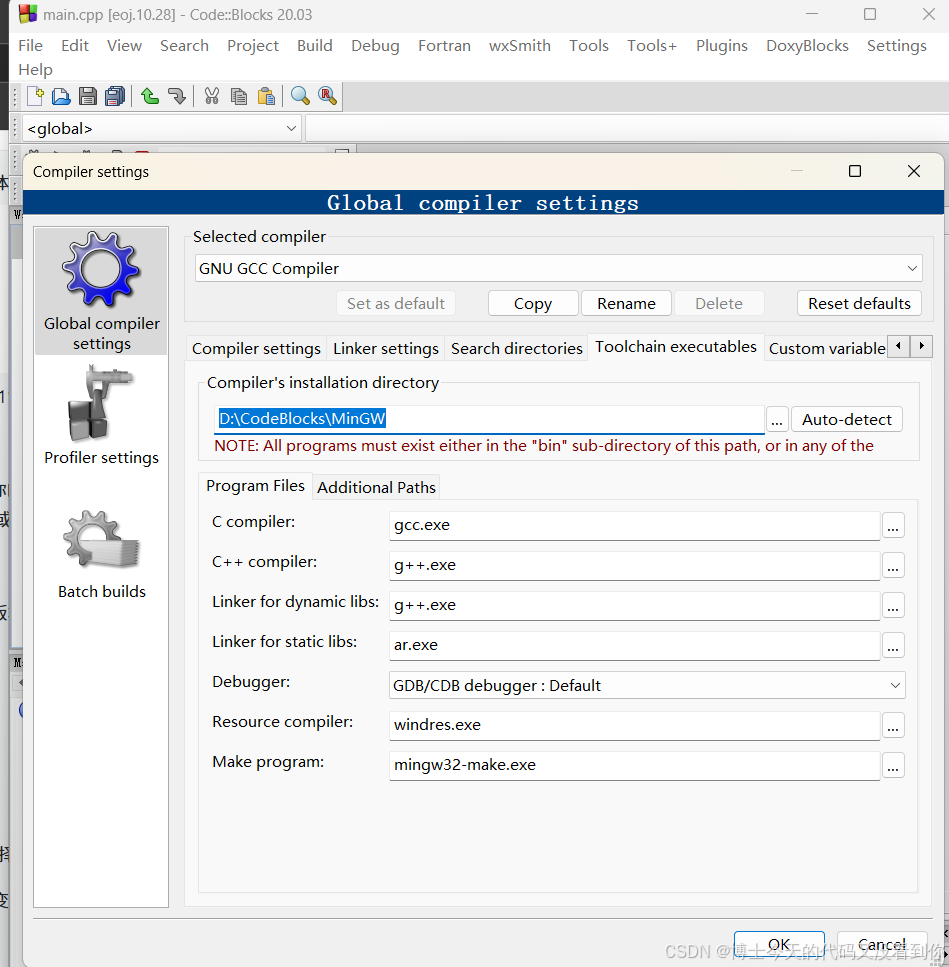This screenshot has height=967, width=949.
Task: Switch to Linker settings tab
Action: pos(385,348)
